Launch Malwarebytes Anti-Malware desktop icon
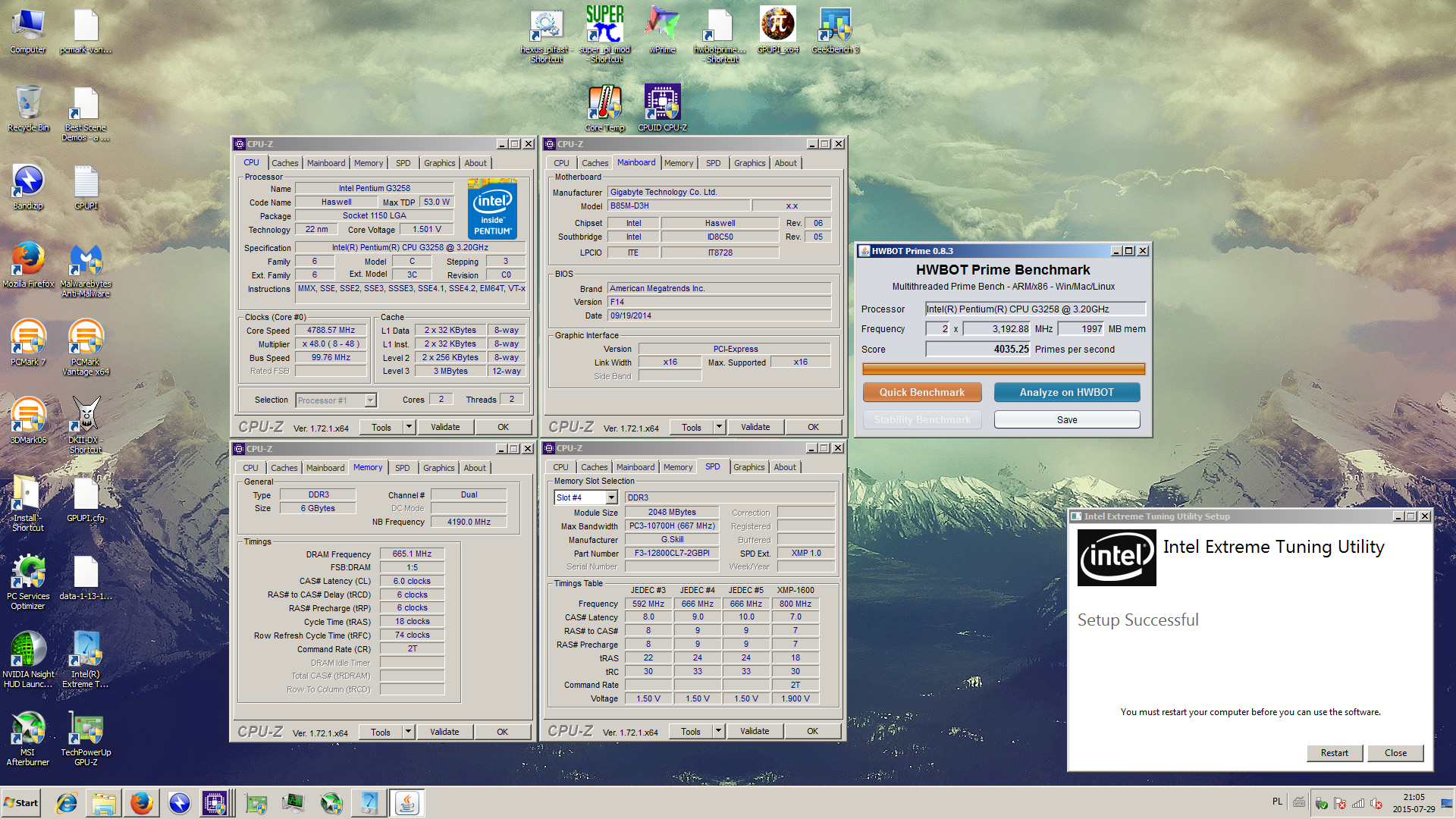Screen dimensions: 1456x819 click(86, 269)
